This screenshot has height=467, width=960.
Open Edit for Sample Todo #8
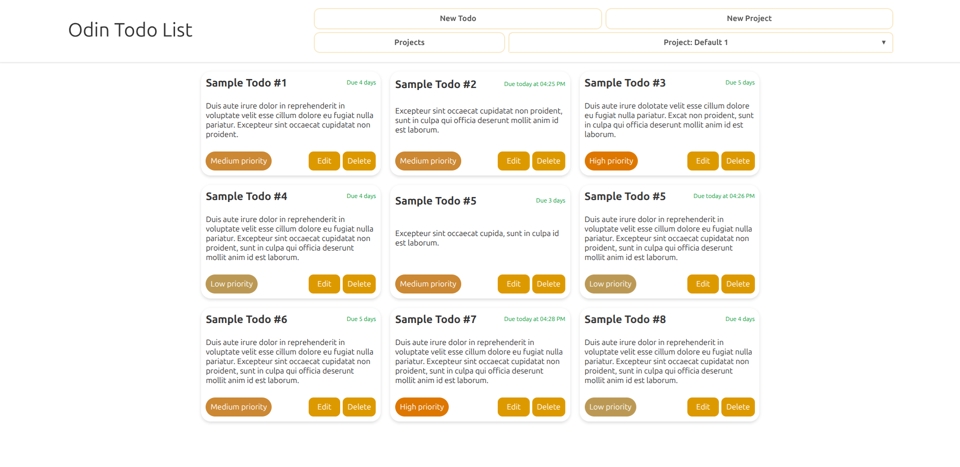(702, 407)
